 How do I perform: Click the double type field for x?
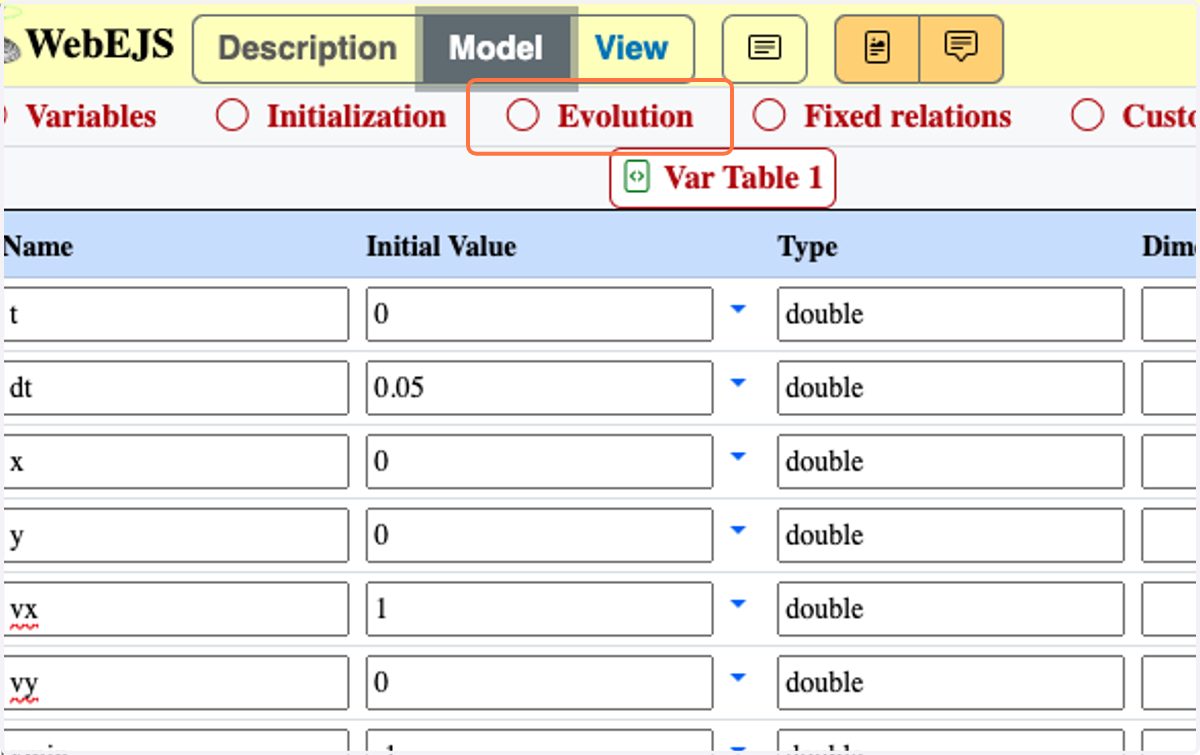[951, 461]
